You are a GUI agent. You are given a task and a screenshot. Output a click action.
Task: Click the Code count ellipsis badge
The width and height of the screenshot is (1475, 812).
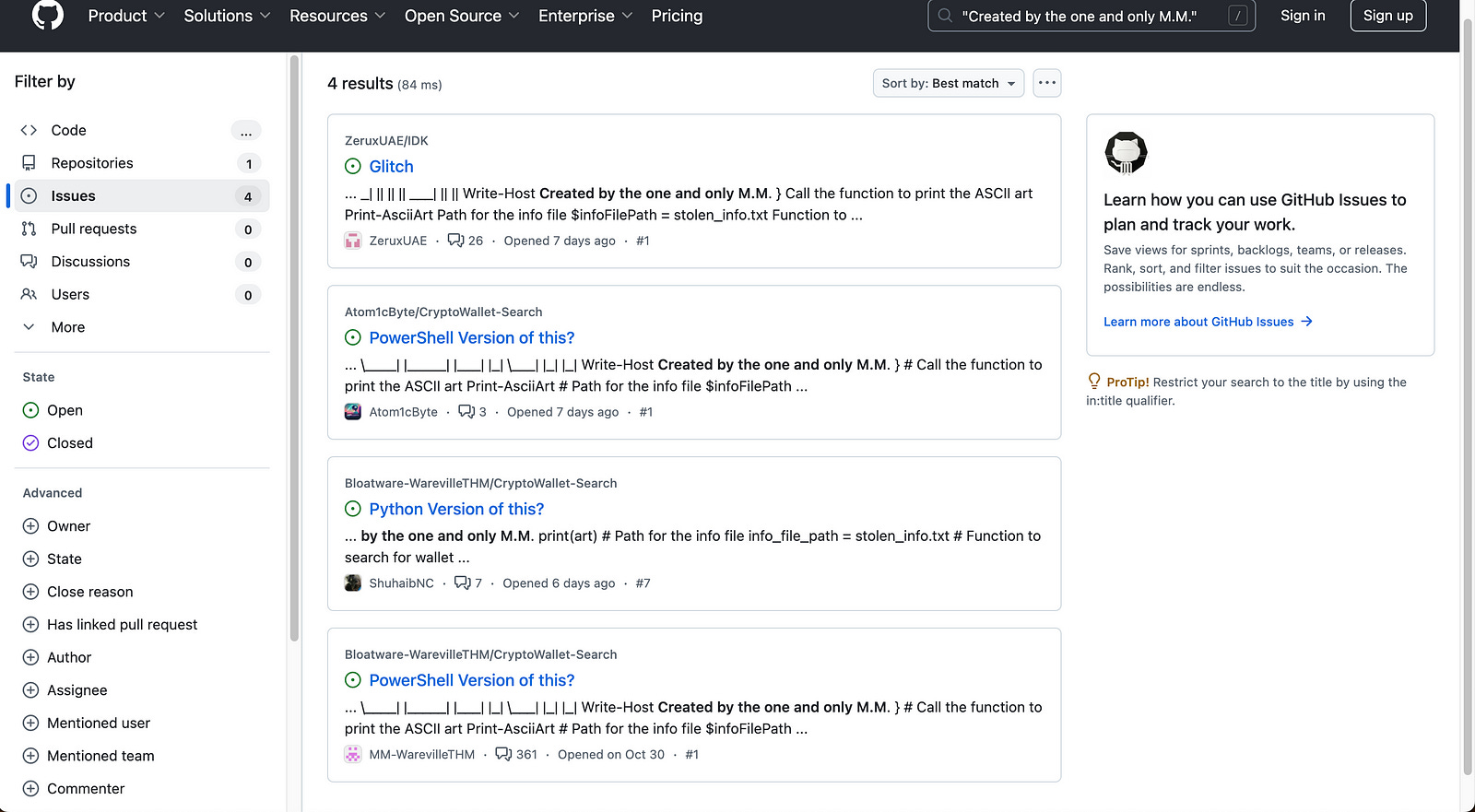coord(246,131)
